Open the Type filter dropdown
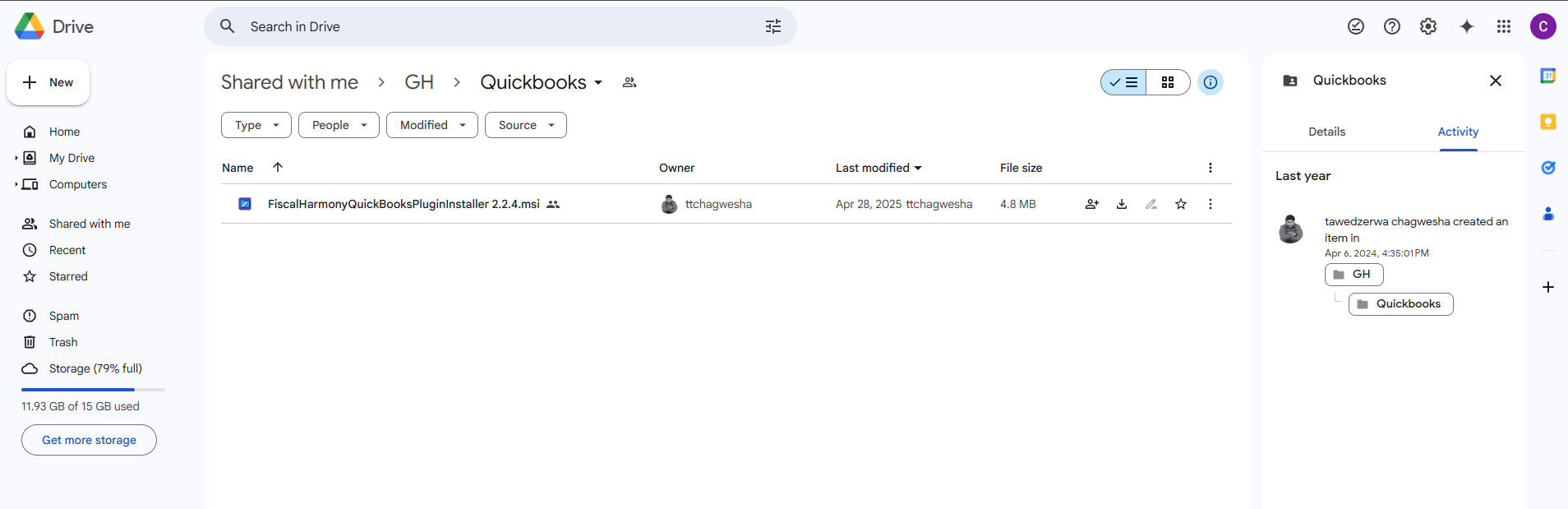Image resolution: width=1568 pixels, height=509 pixels. pyautogui.click(x=256, y=125)
